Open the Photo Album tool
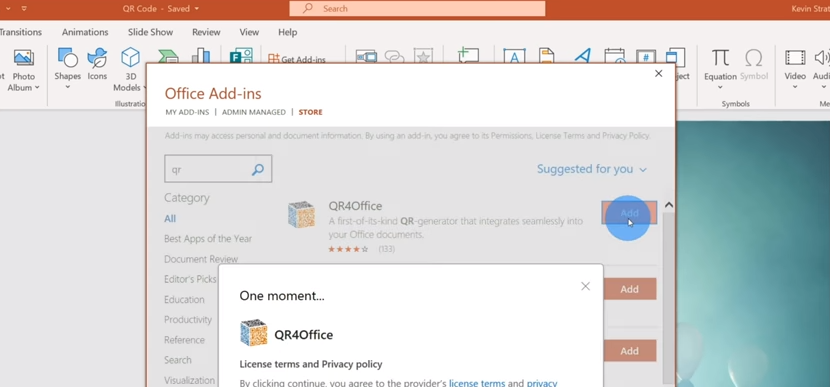 (x=23, y=70)
